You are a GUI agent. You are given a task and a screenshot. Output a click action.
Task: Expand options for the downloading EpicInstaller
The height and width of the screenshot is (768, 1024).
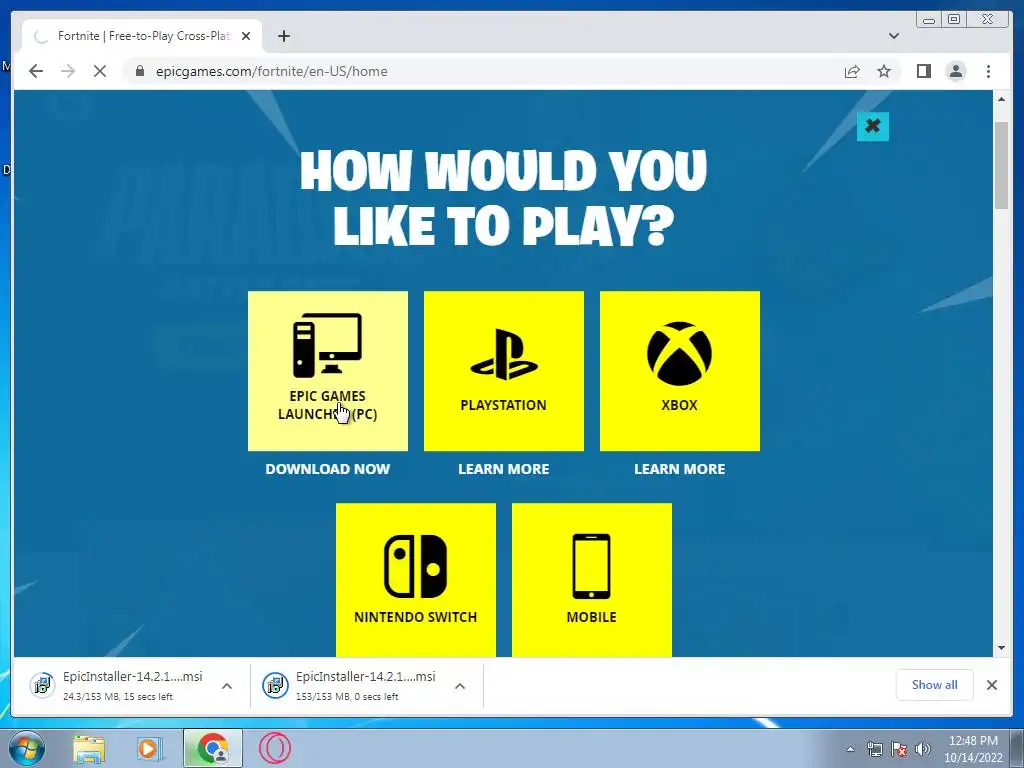click(x=227, y=686)
